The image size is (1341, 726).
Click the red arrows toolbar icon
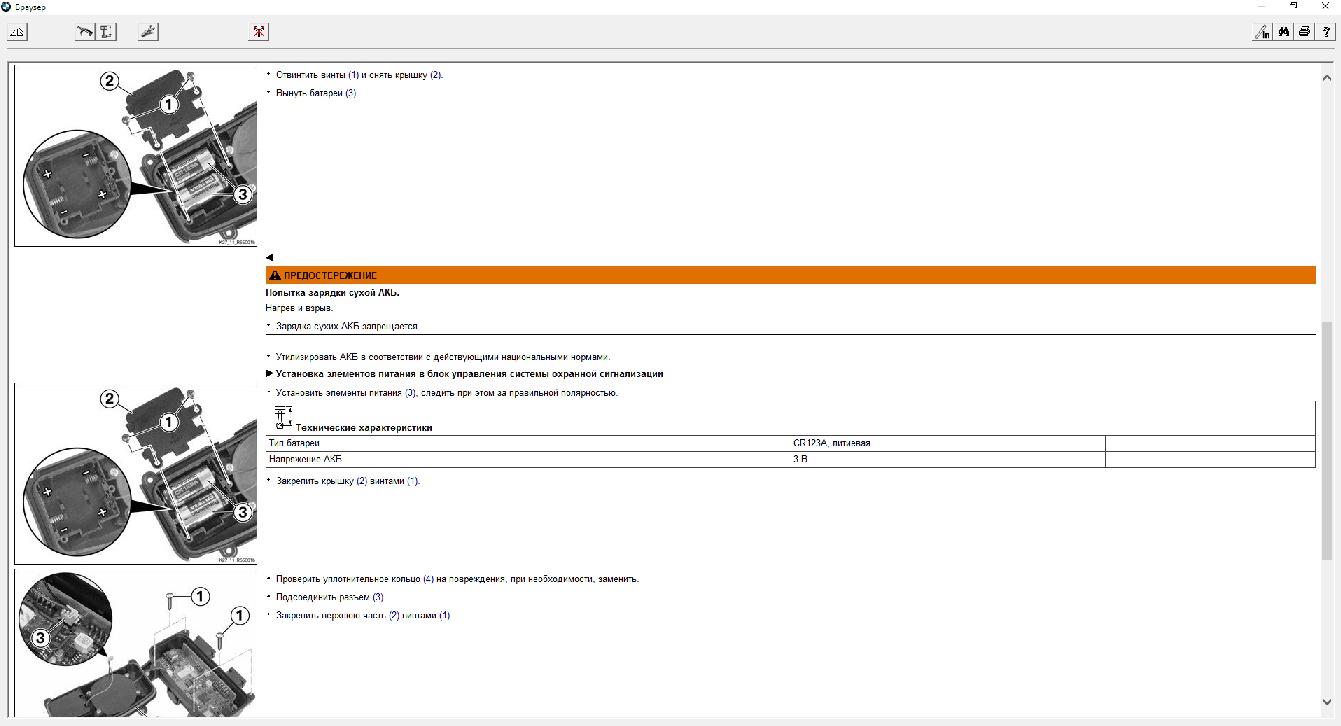coord(259,32)
